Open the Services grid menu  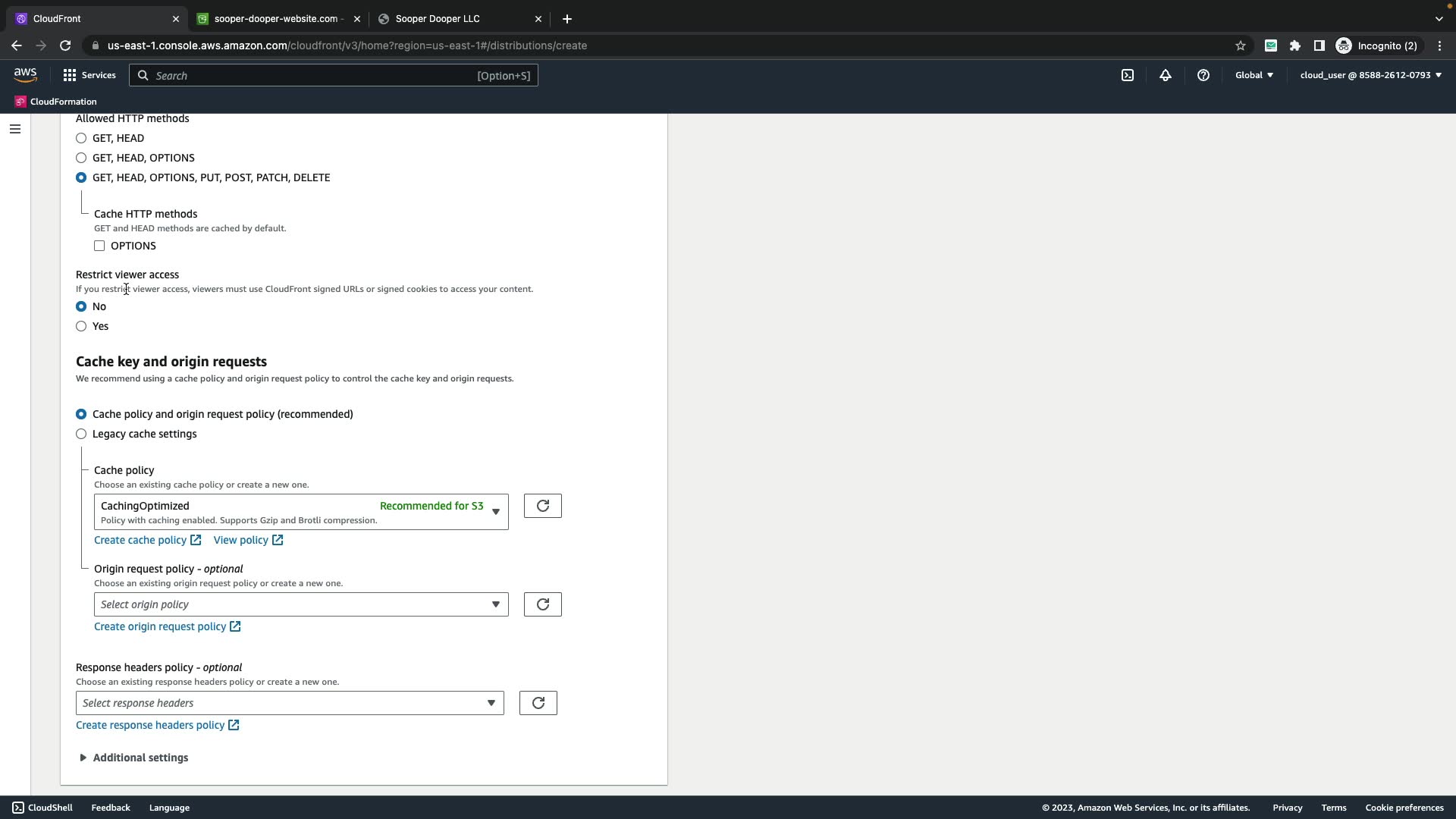89,75
